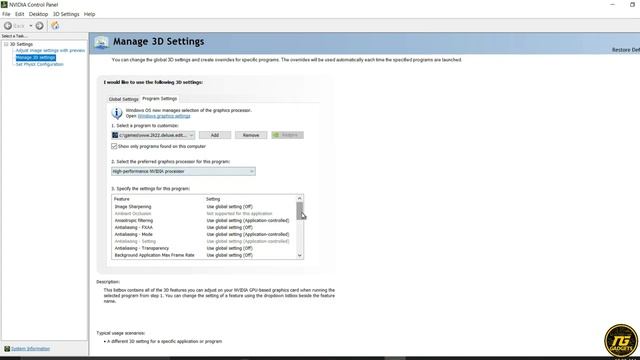This screenshot has width=640, height=360.
Task: Open the Help menu
Action: click(89, 14)
